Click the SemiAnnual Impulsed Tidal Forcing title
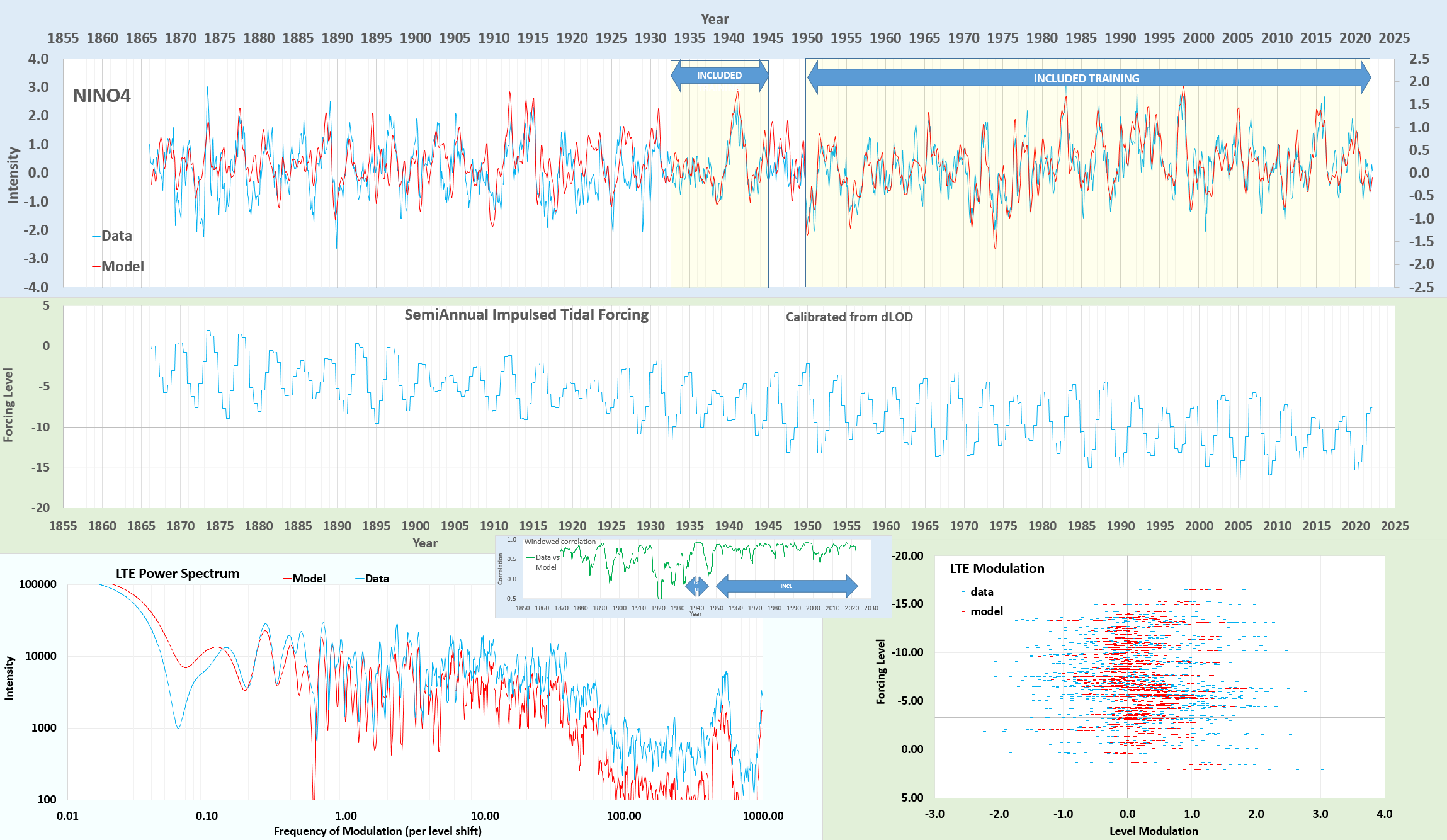Viewport: 1447px width, 840px height. (x=526, y=315)
